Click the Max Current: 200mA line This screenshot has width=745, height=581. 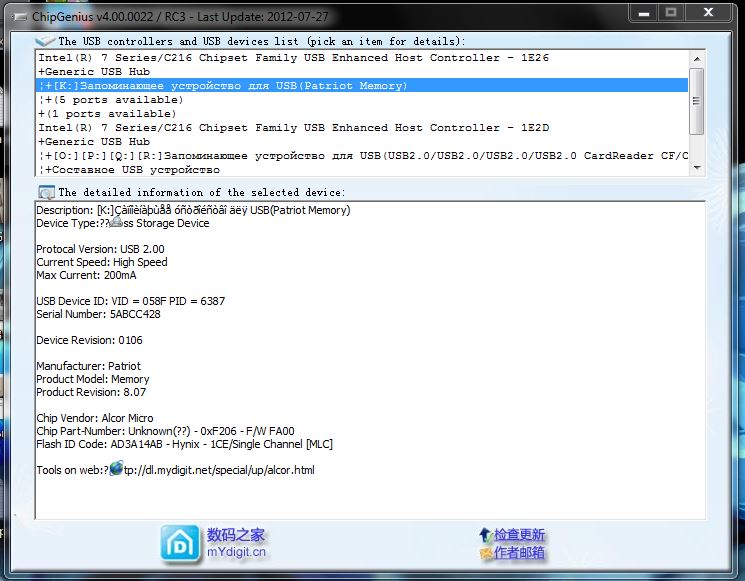(x=86, y=275)
